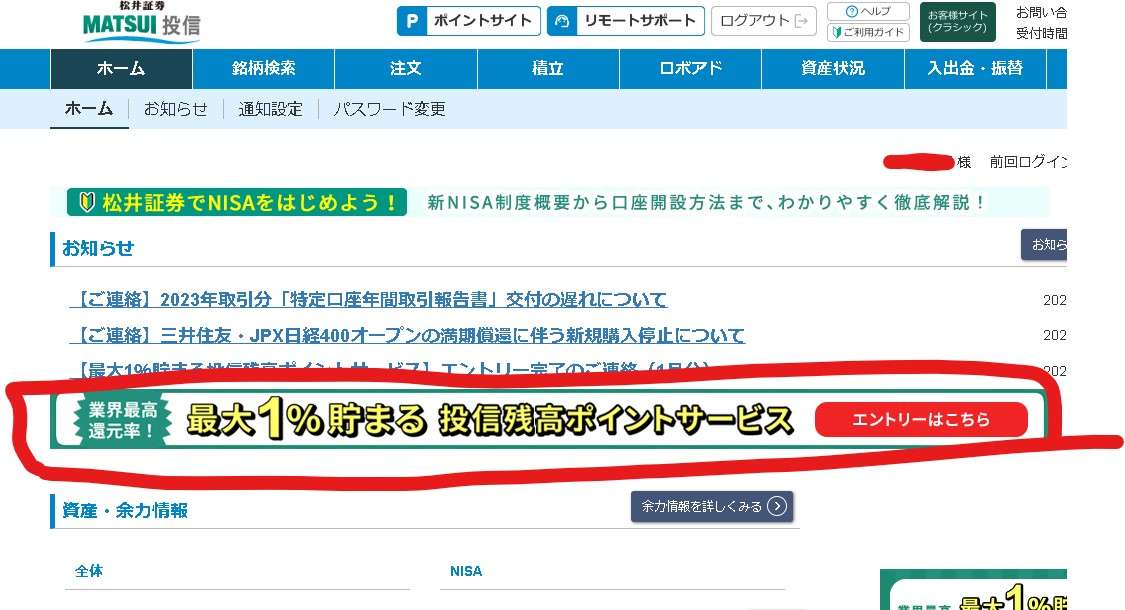Viewport: 1125px width, 610px height.
Task: Open the 通知設定 sub-menu item
Action: (270, 109)
